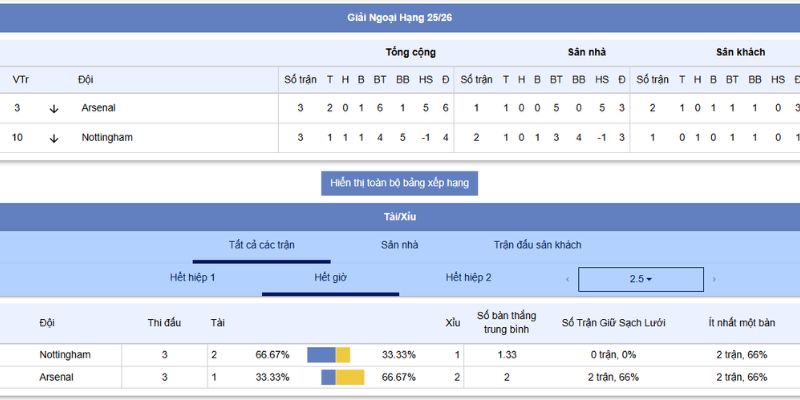Click the 'Tài/Xỉu' section header
This screenshot has height=400, width=800.
coord(400,216)
